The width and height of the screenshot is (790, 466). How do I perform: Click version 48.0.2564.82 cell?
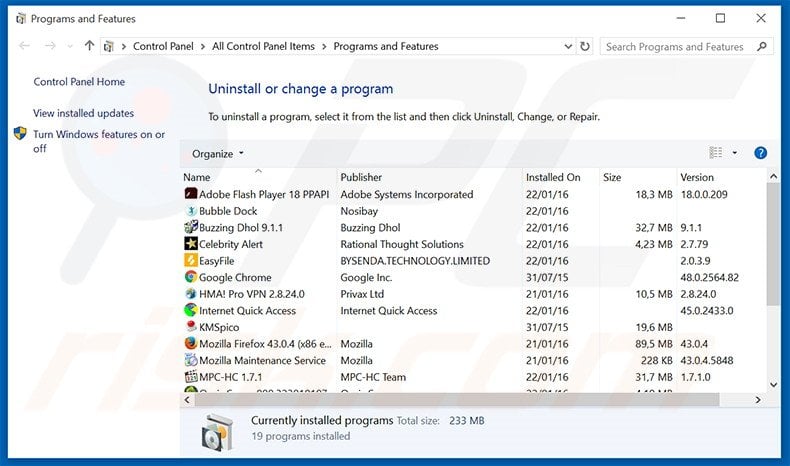pyautogui.click(x=709, y=278)
